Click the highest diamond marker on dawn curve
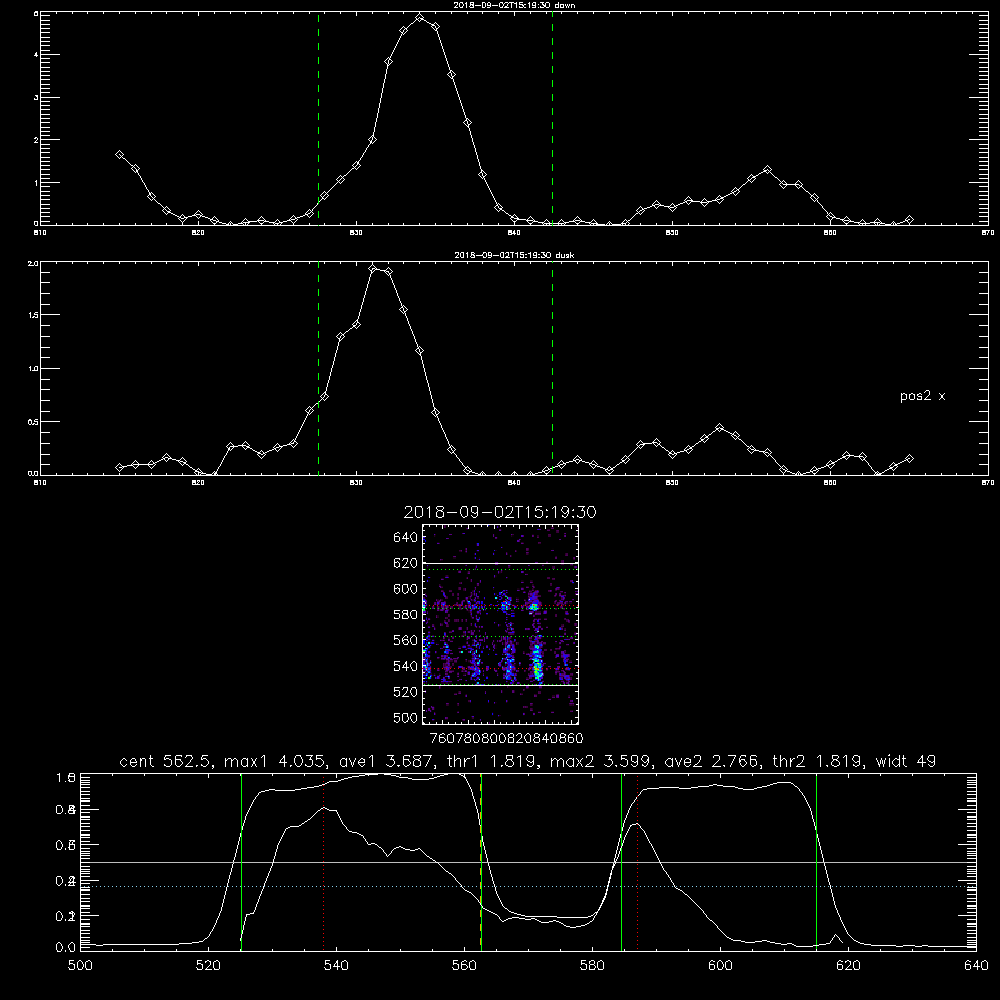1000x1000 pixels. (x=419, y=18)
